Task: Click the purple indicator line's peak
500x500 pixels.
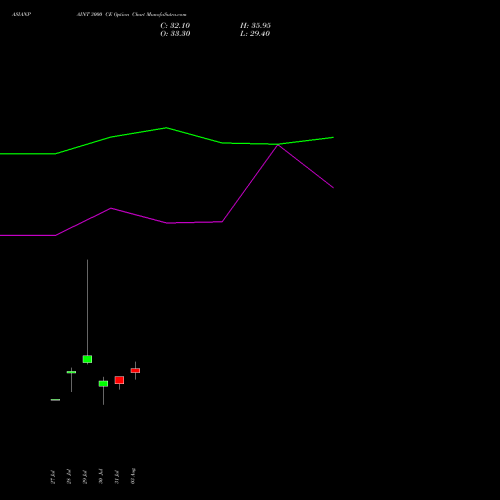Action: point(278,145)
